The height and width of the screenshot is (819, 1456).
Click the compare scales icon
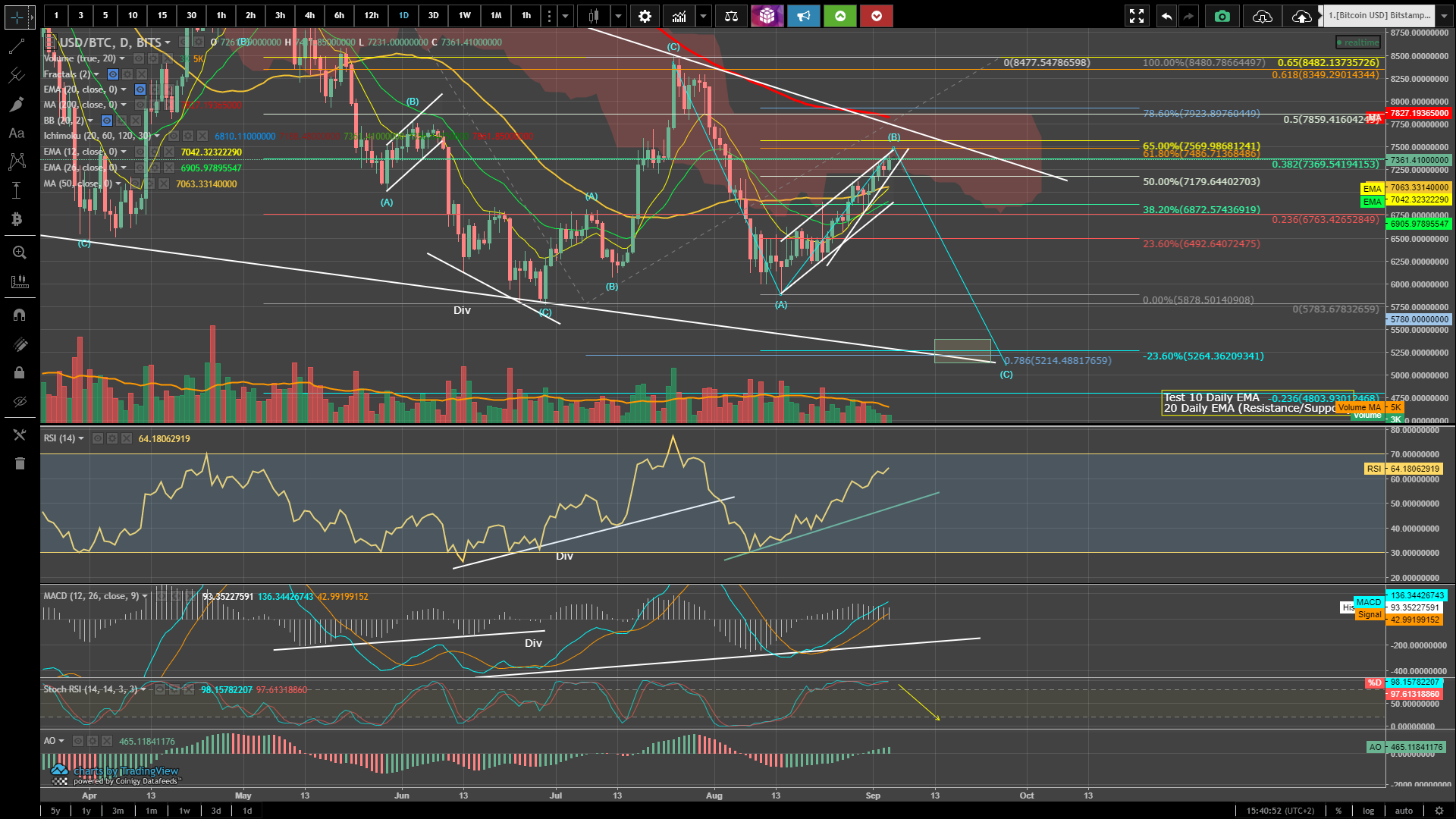tap(731, 16)
